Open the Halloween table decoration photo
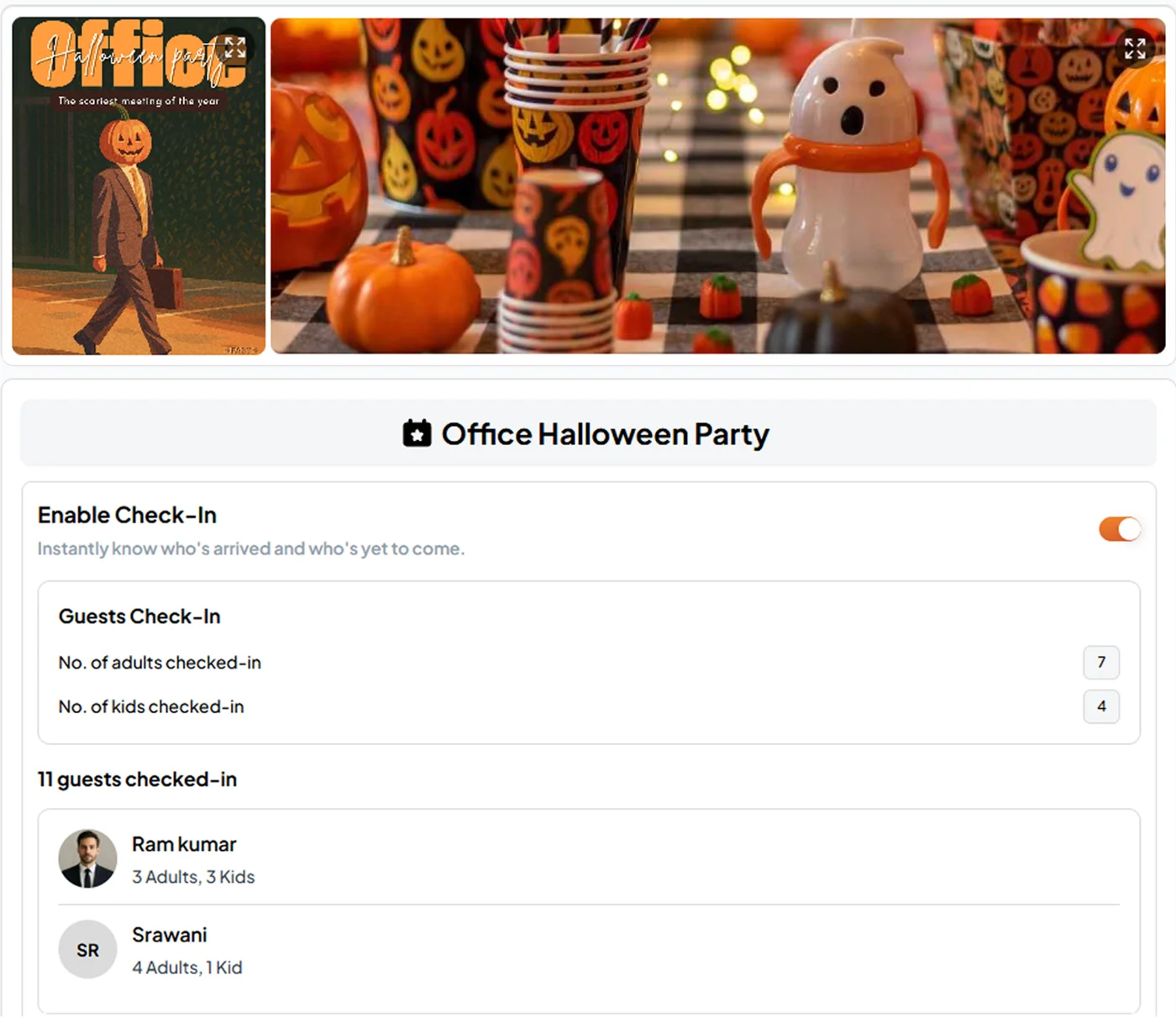1176x1017 pixels. tap(718, 186)
